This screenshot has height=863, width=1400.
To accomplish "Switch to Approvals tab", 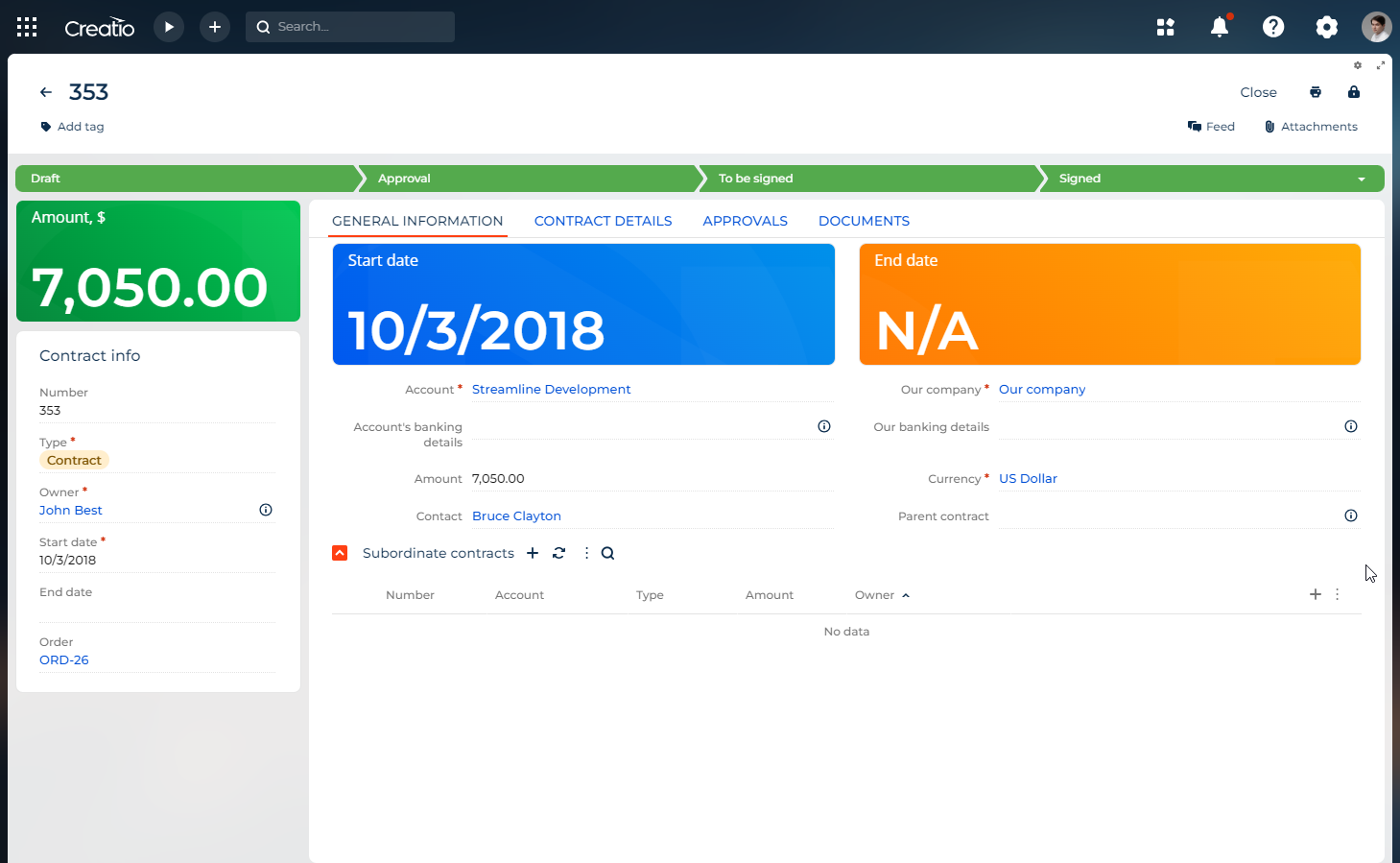I will (x=745, y=221).
